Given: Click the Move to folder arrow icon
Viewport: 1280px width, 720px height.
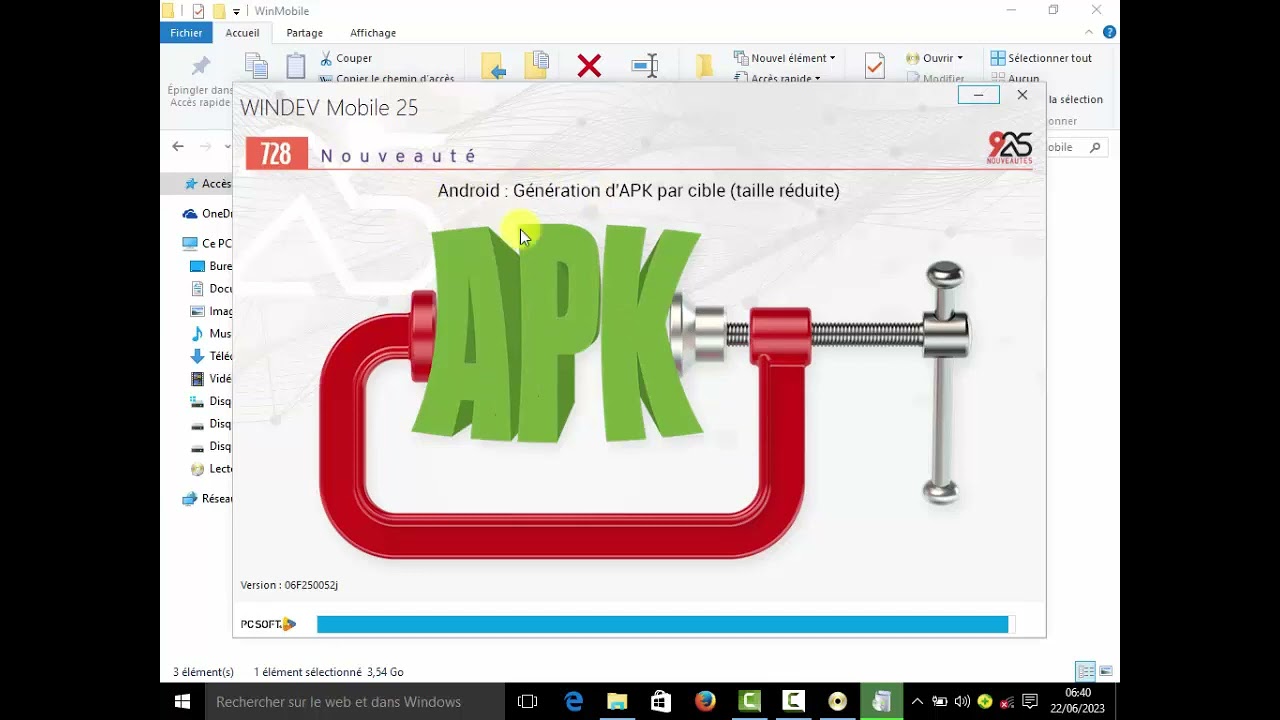Looking at the screenshot, I should pyautogui.click(x=493, y=66).
